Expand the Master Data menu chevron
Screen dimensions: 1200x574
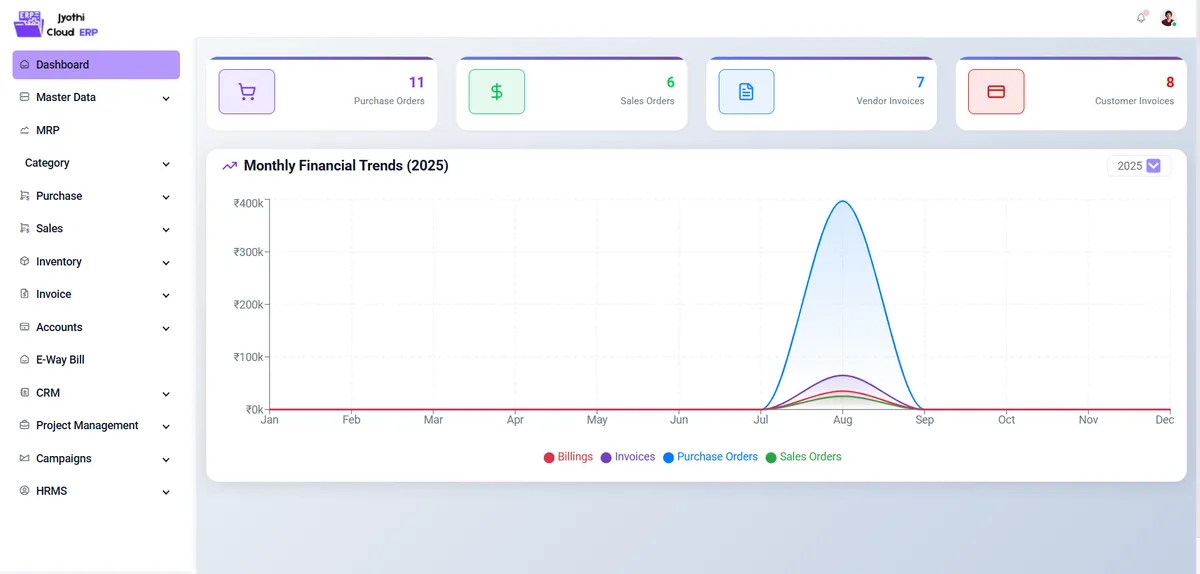click(x=166, y=98)
